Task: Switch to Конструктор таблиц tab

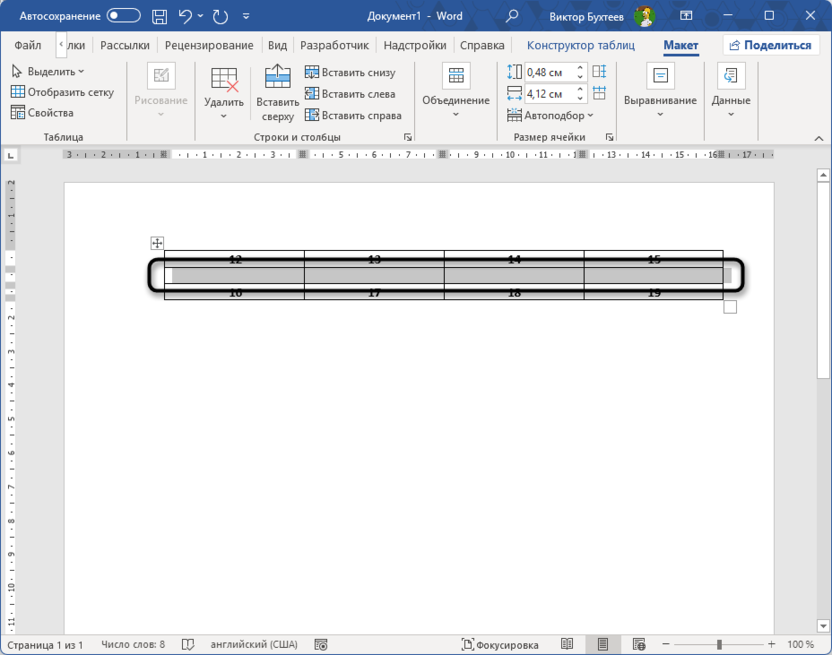Action: pos(580,45)
